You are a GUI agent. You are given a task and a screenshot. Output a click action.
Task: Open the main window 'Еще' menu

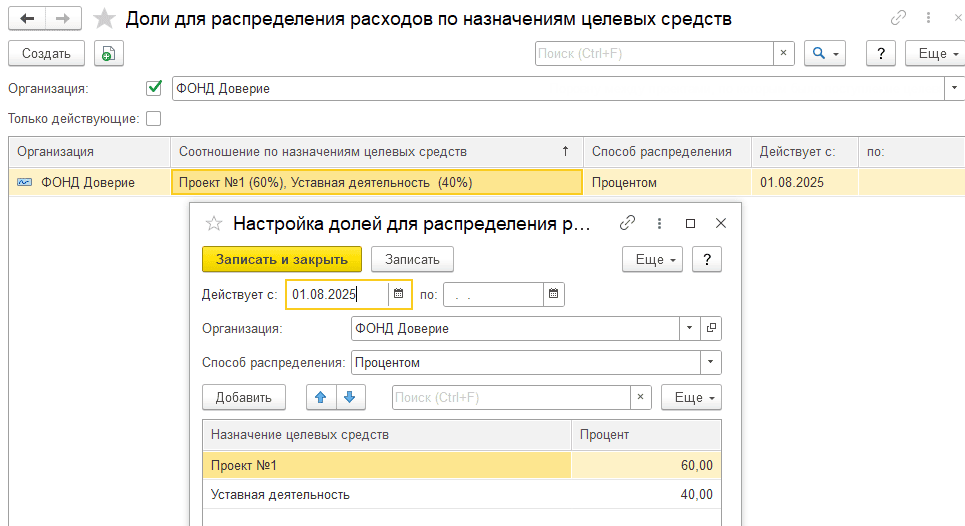(x=934, y=53)
